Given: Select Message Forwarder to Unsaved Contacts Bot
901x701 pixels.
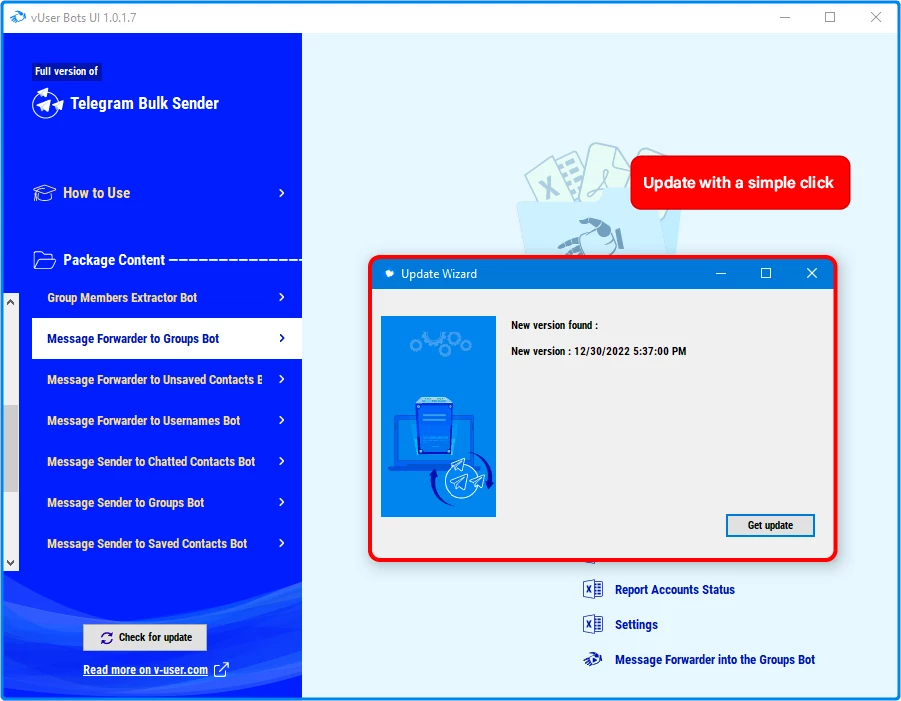Looking at the screenshot, I should click(x=167, y=380).
